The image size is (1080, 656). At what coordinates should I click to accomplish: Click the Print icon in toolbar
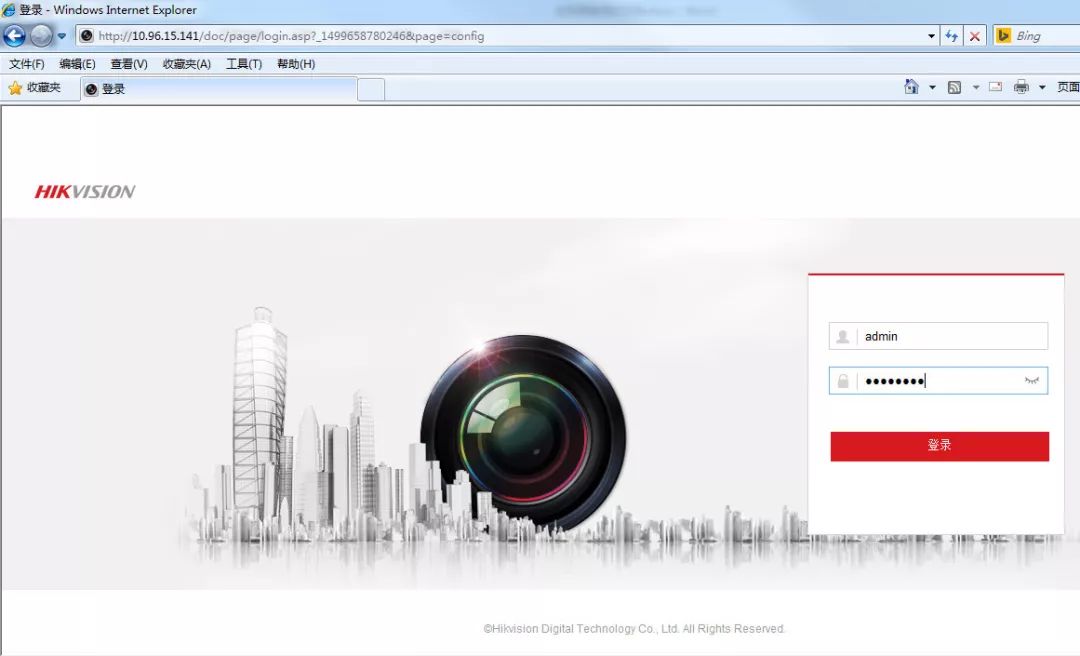pos(1021,88)
